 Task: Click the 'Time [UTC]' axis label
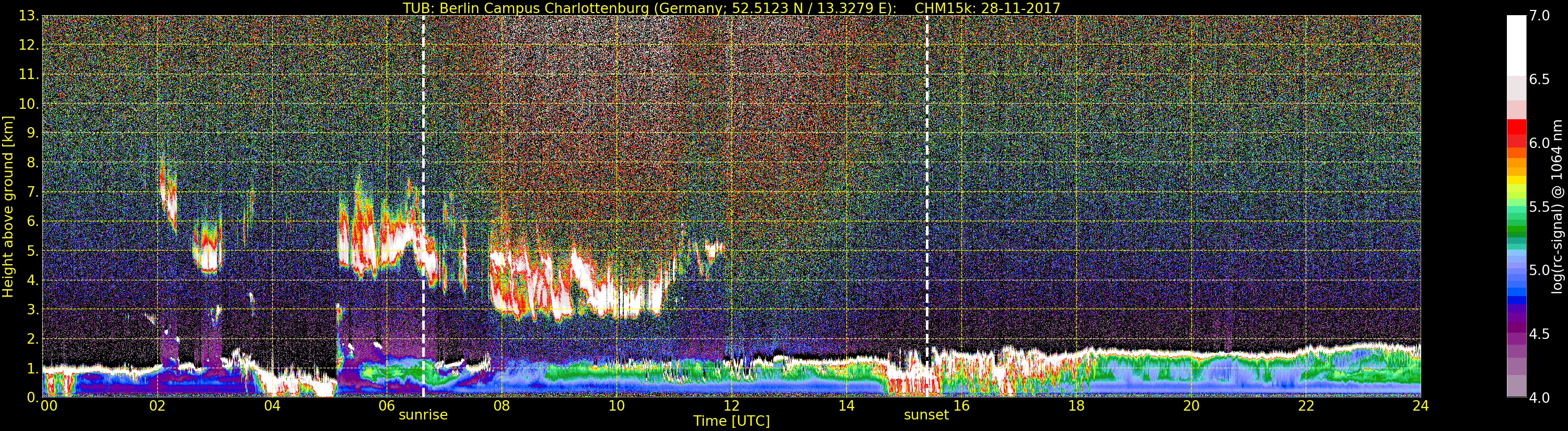pyautogui.click(x=731, y=421)
